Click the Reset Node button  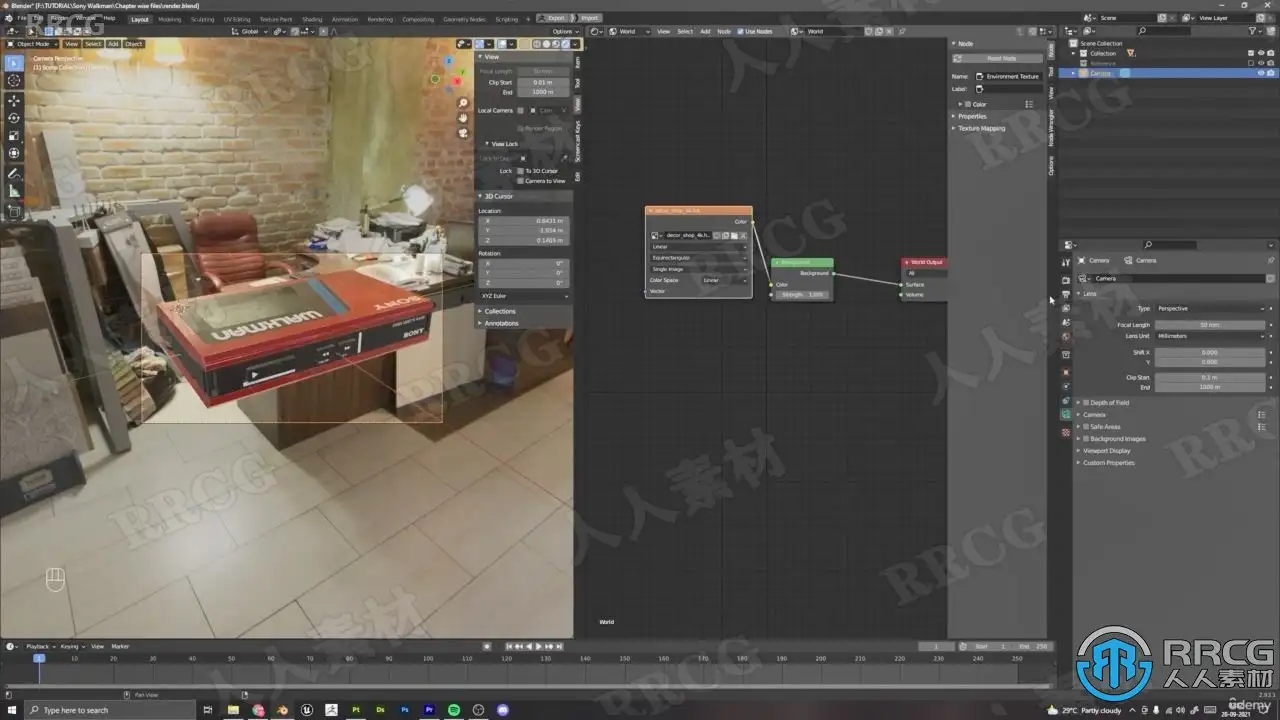tap(1000, 58)
